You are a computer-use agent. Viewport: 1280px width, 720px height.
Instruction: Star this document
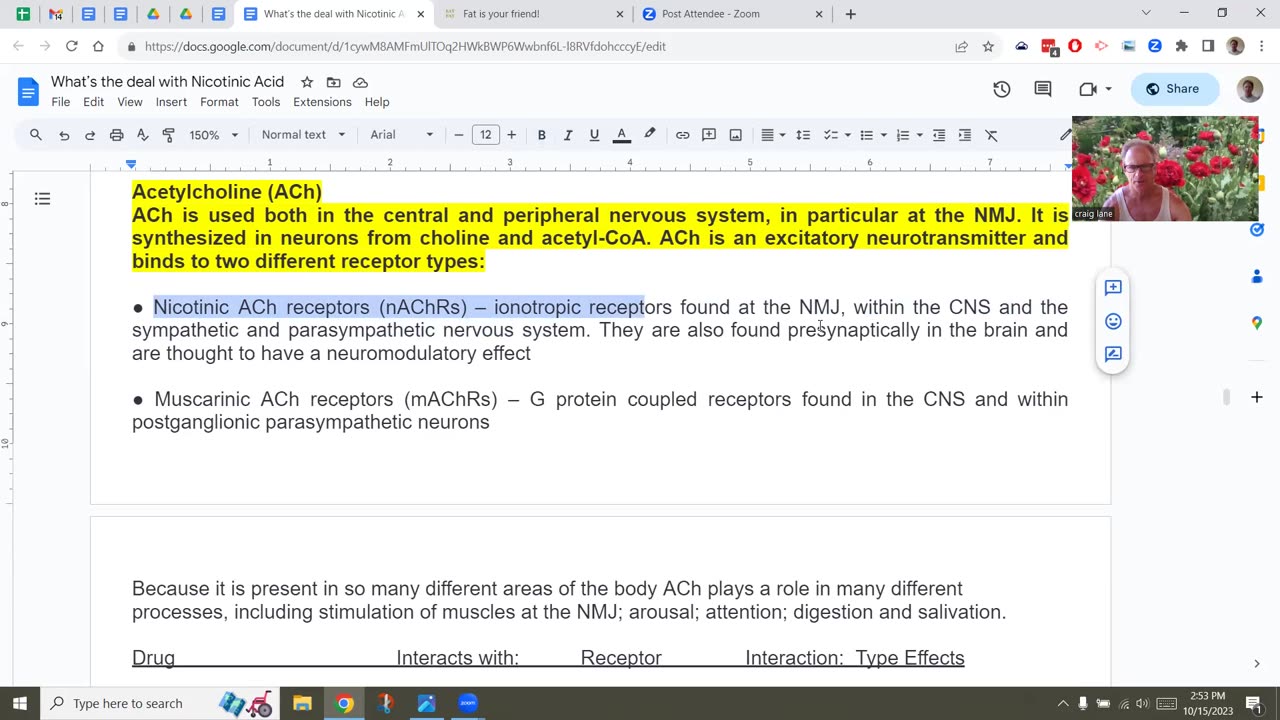click(307, 82)
